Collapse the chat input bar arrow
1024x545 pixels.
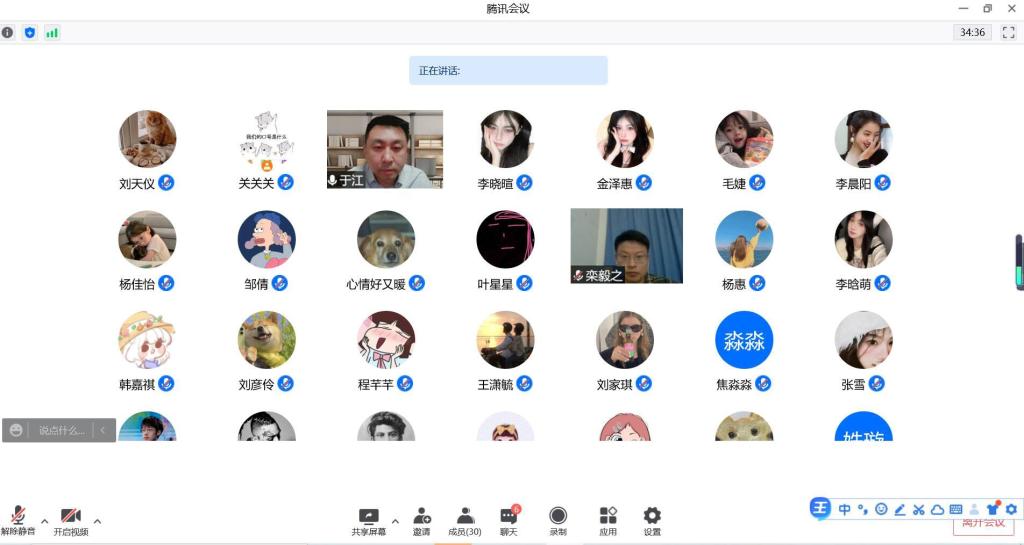tap(102, 430)
